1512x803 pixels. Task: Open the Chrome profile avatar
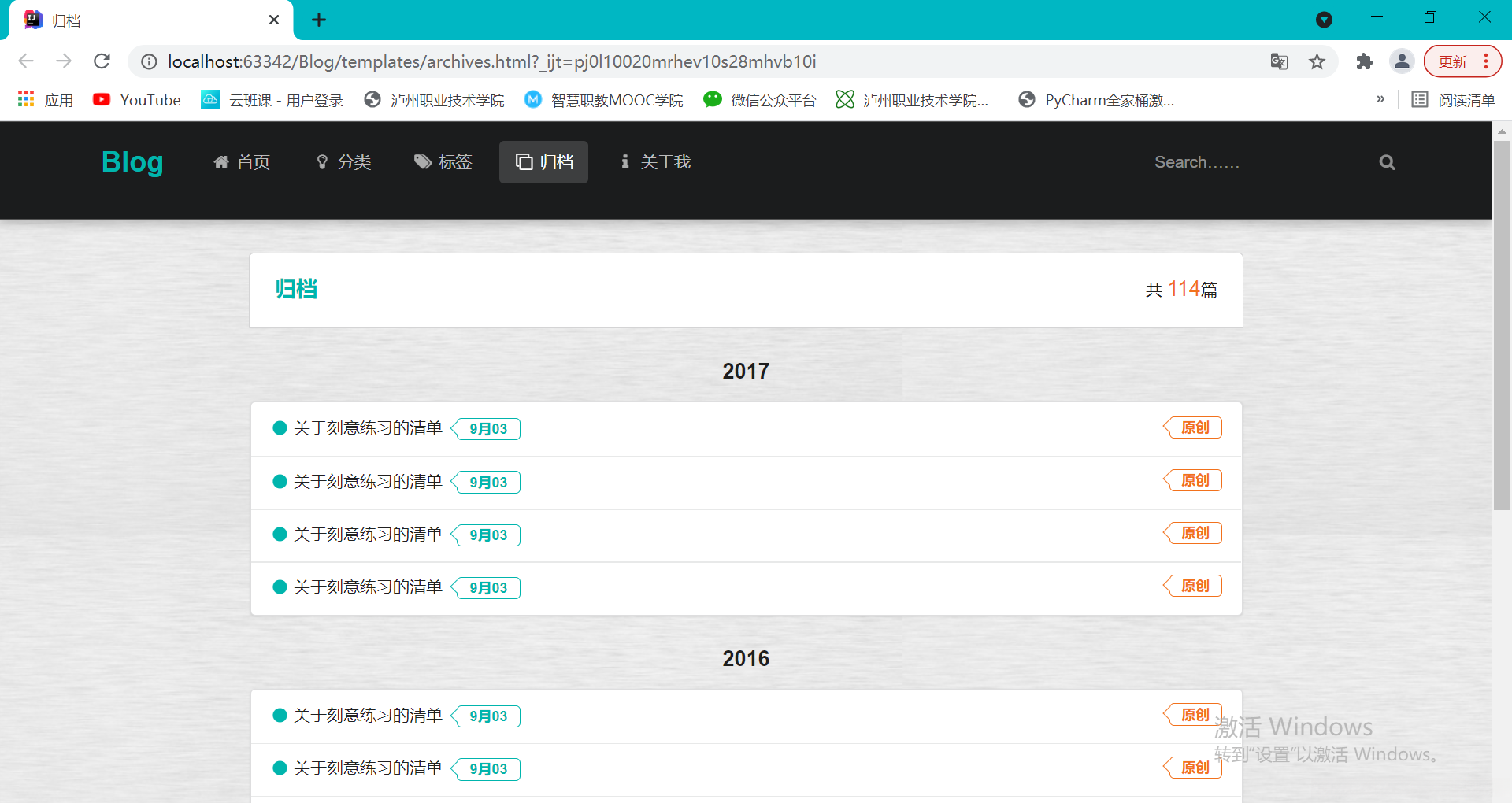click(1402, 61)
